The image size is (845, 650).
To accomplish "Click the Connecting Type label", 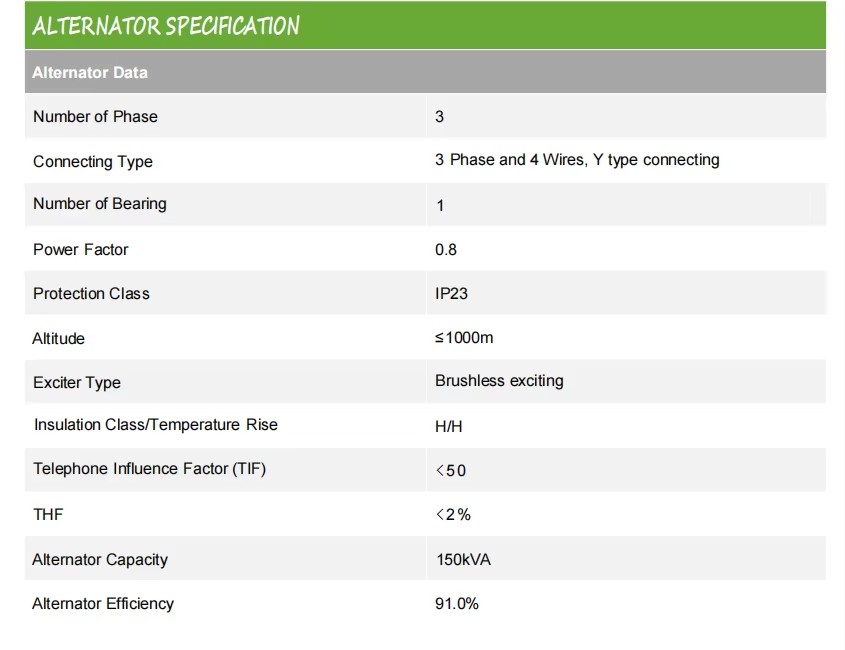I will coord(93,161).
